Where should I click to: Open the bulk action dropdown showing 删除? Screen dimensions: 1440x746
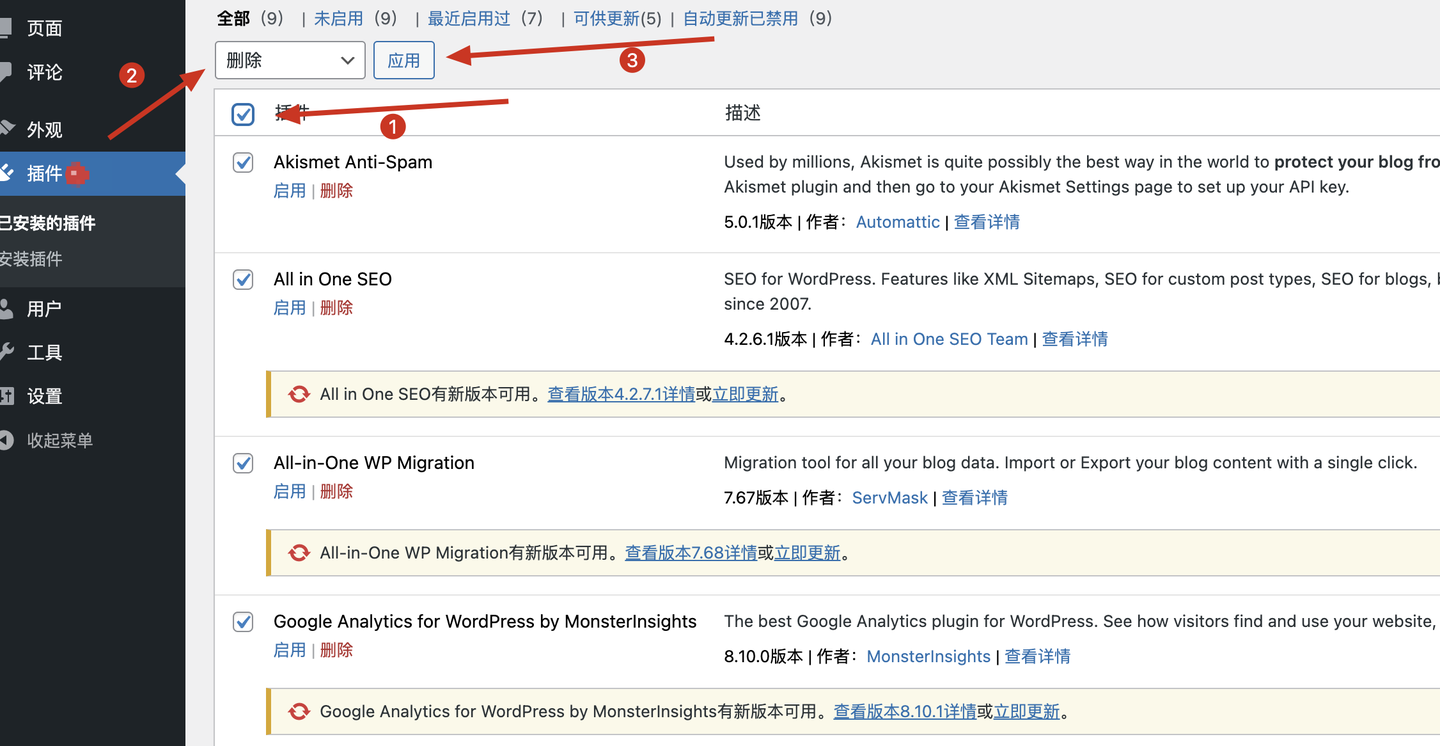[x=290, y=60]
